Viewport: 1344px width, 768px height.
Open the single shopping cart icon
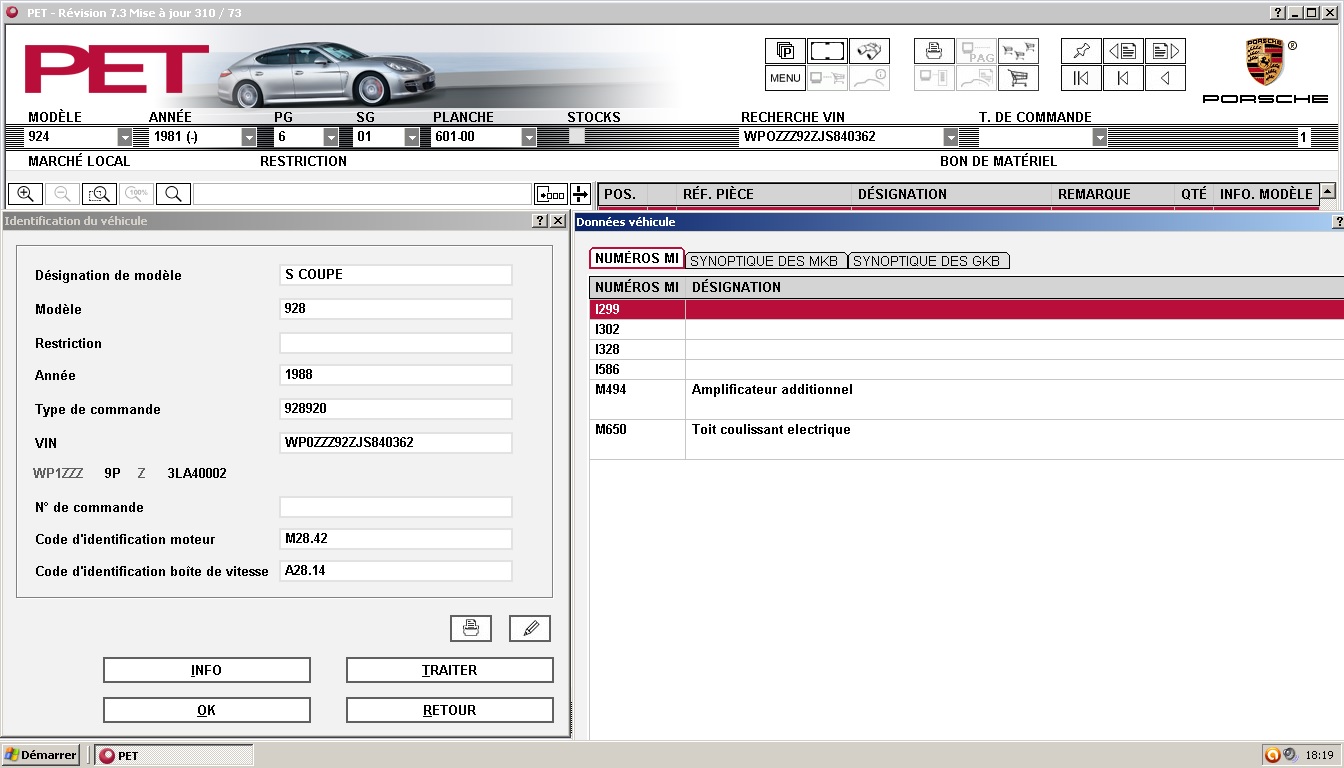click(x=1018, y=78)
